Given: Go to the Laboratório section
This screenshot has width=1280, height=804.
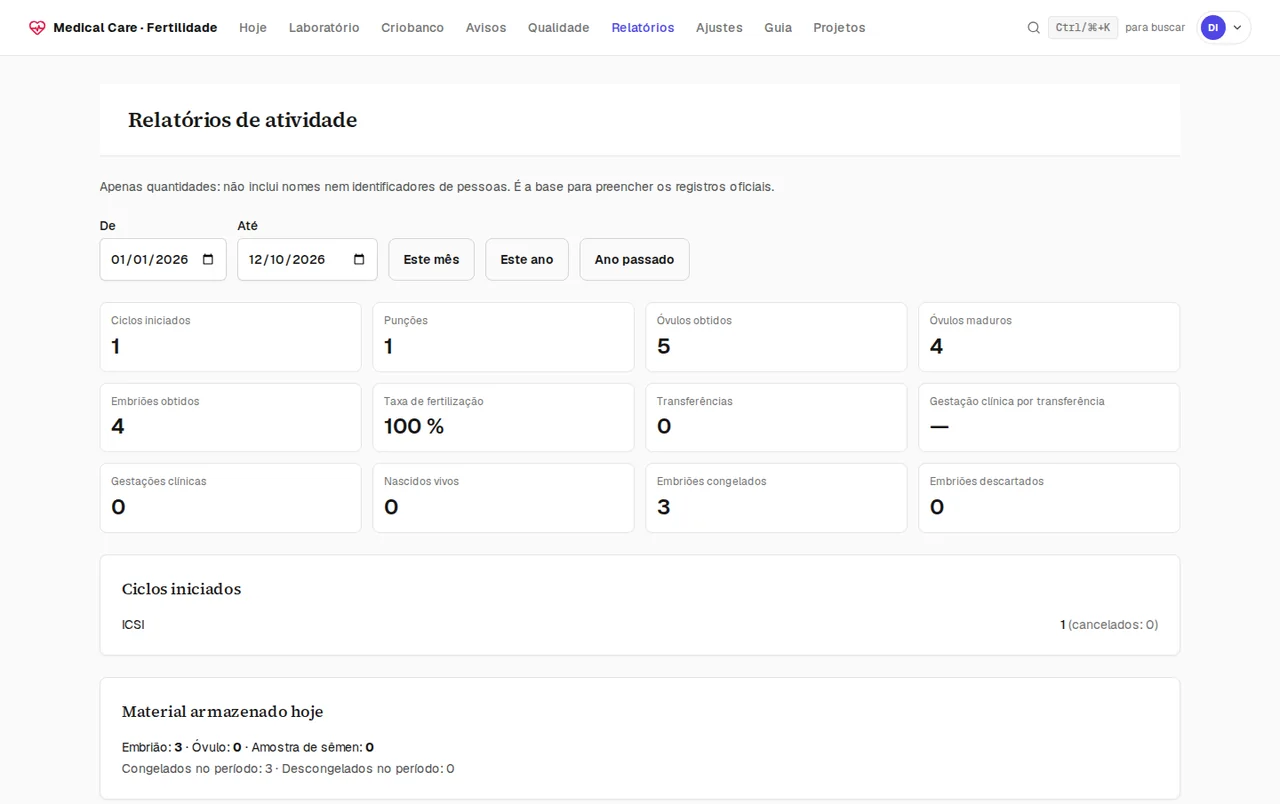Looking at the screenshot, I should coord(324,28).
